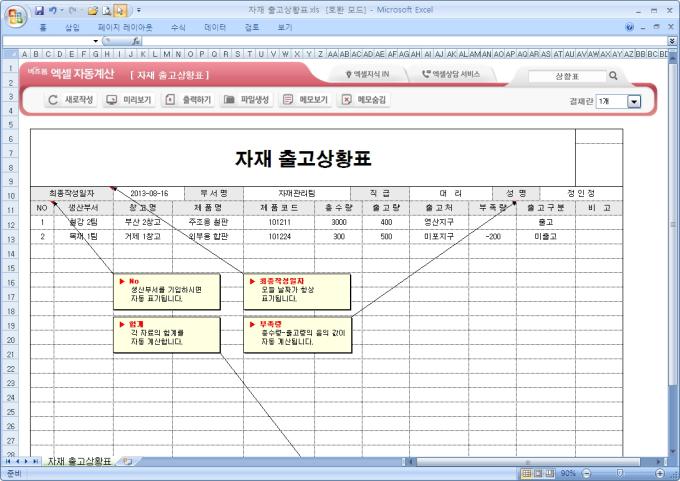
Task: Select the date cell 2013-08-16
Action: point(149,193)
